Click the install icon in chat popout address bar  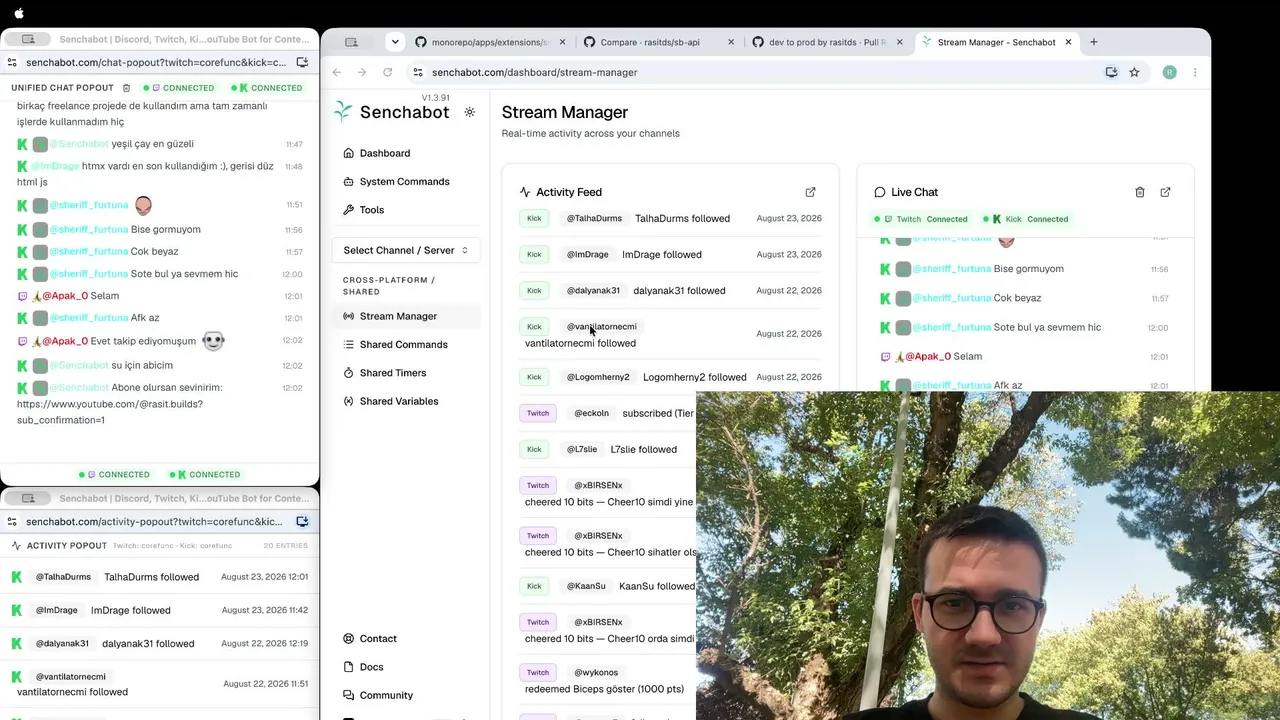(x=302, y=62)
